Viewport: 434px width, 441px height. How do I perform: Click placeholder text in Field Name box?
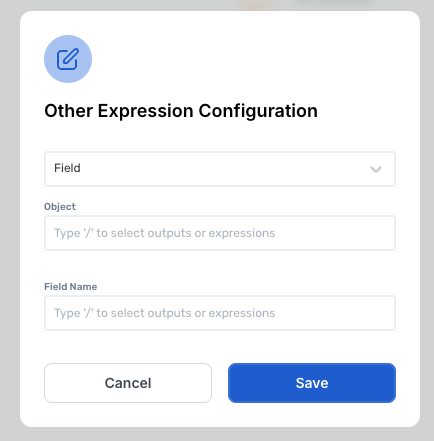(165, 313)
